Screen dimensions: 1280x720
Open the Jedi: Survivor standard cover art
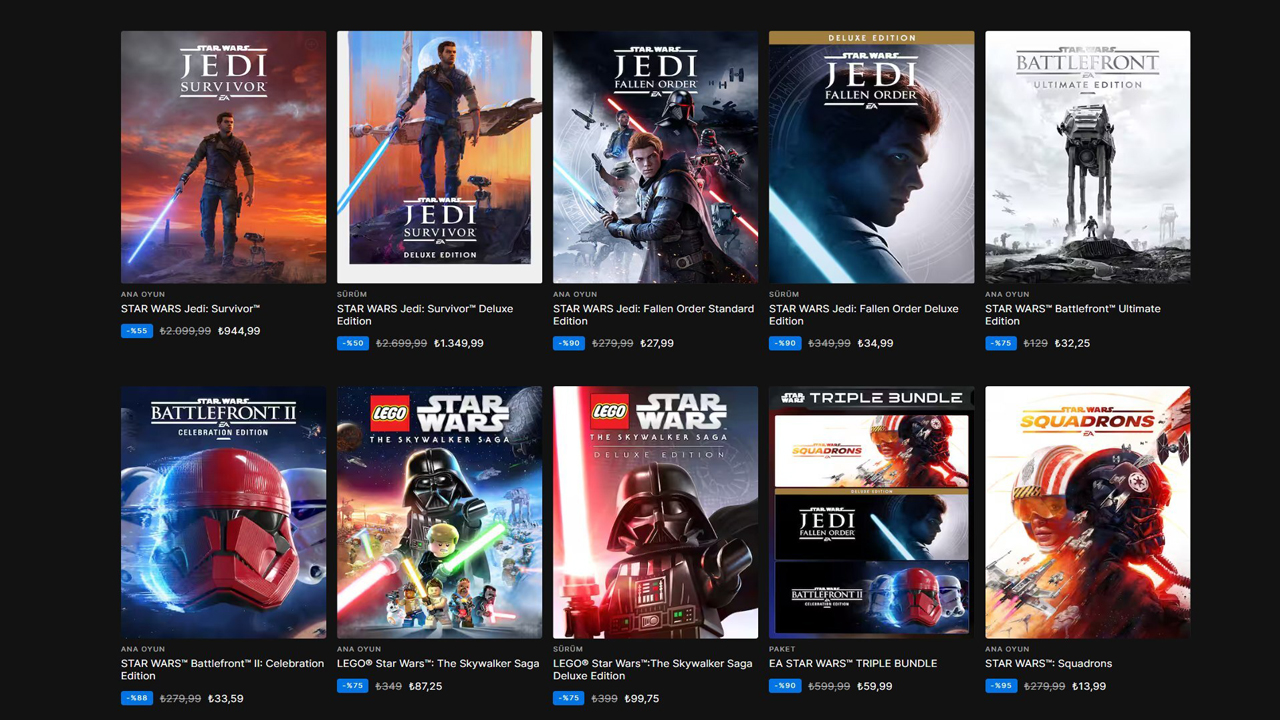point(223,157)
